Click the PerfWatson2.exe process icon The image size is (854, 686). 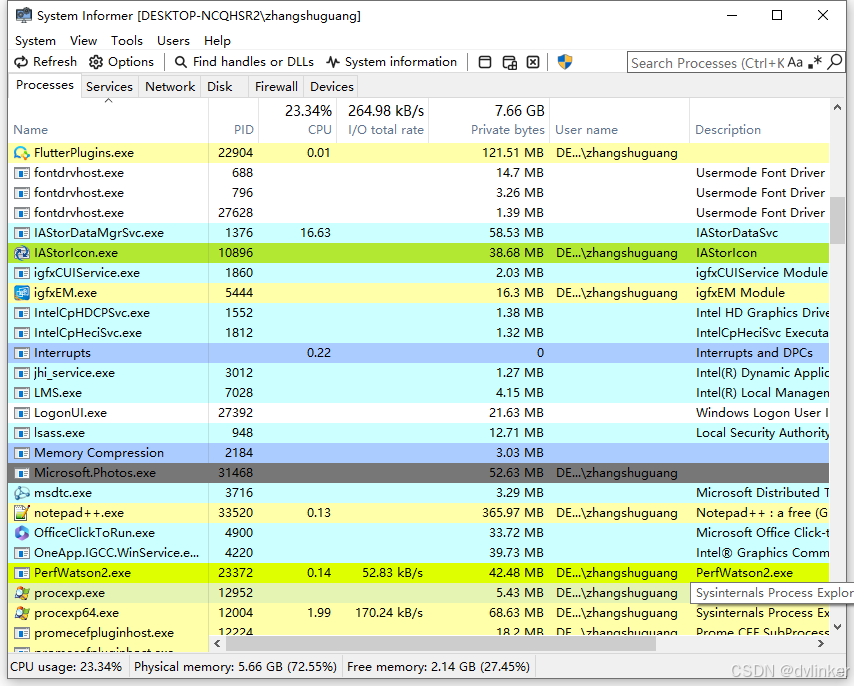(x=22, y=573)
